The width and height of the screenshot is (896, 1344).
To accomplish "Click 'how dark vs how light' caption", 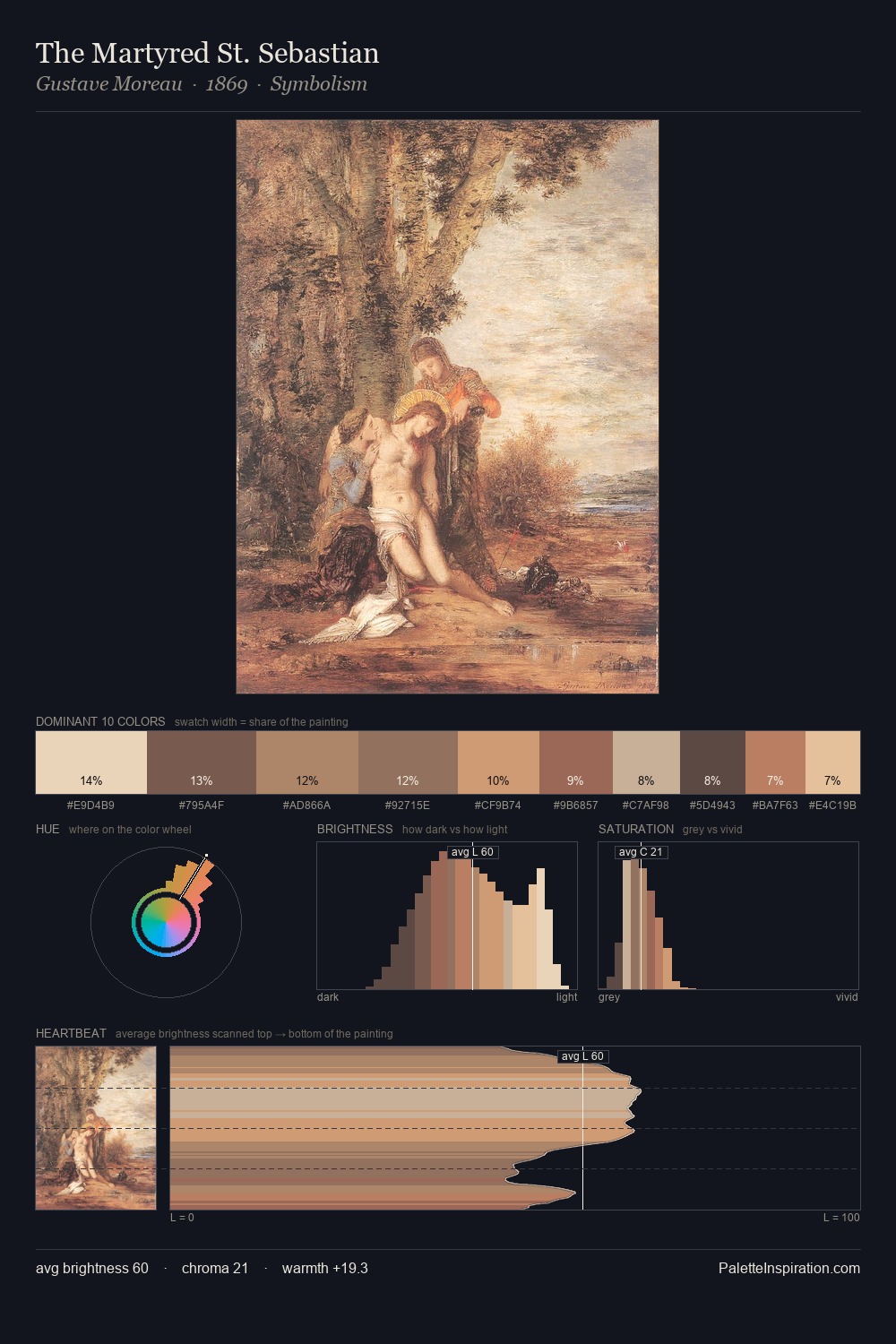I will [x=455, y=829].
